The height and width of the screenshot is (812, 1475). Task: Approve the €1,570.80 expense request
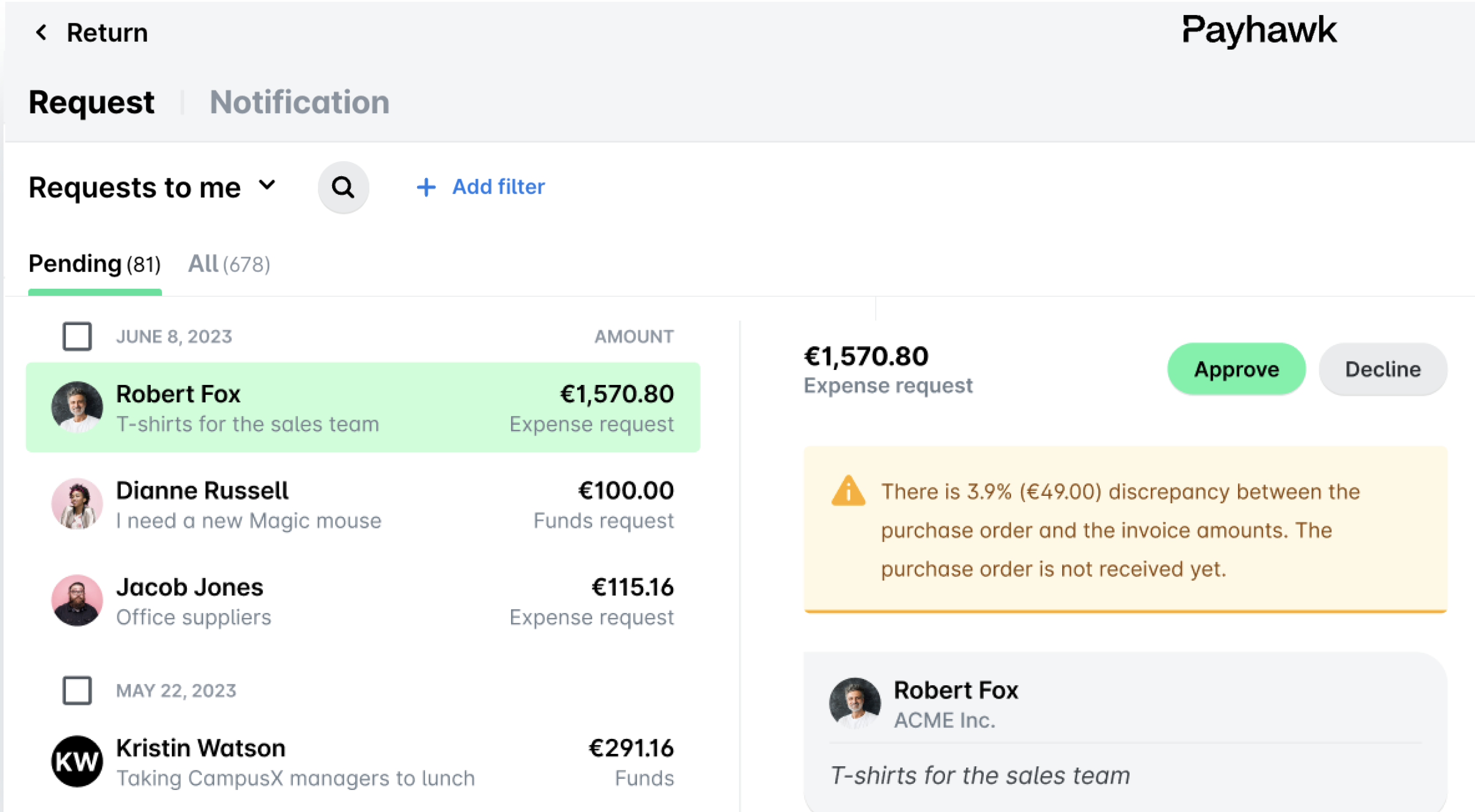1236,369
